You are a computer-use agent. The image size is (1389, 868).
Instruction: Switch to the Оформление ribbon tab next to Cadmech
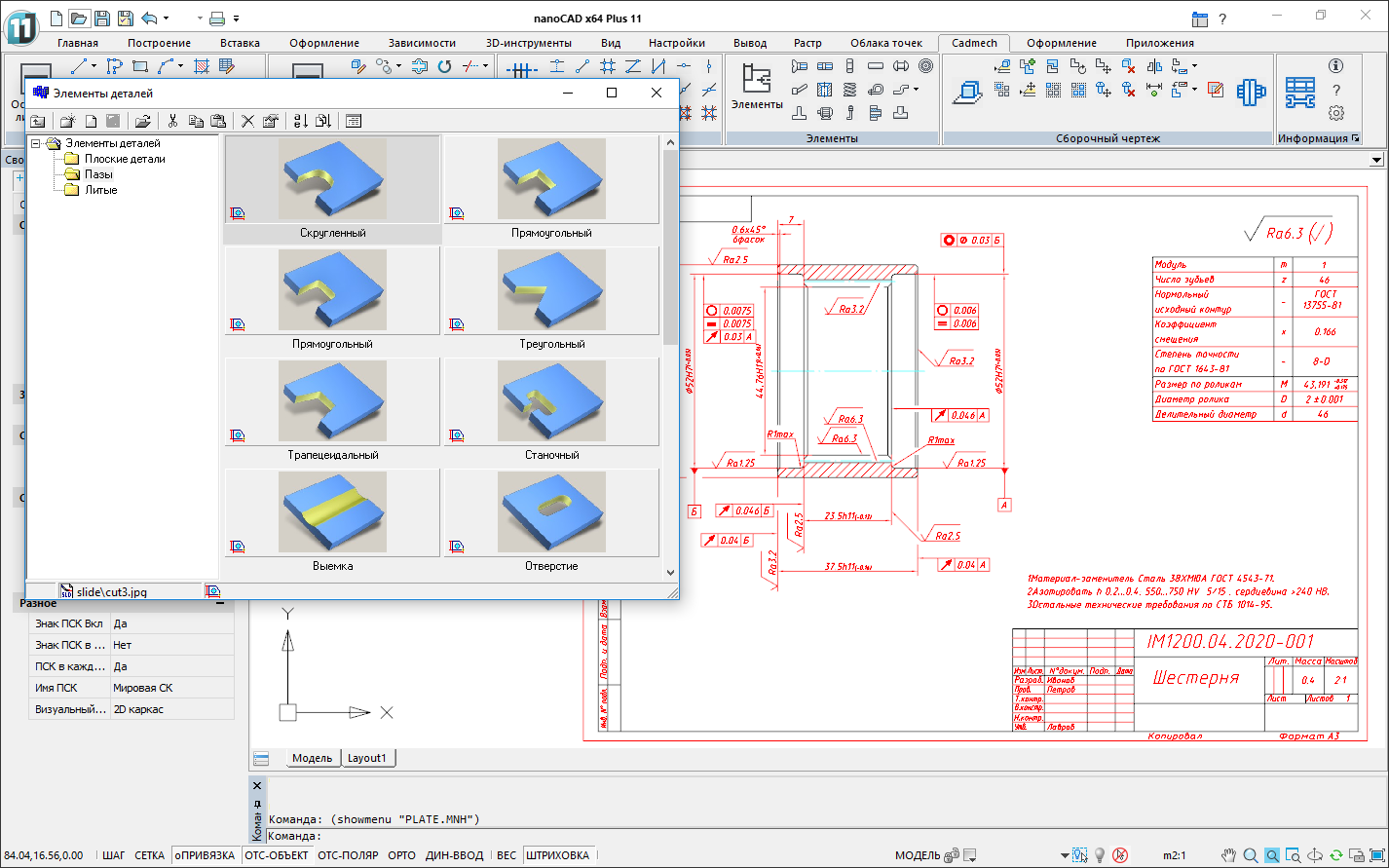tap(1061, 43)
